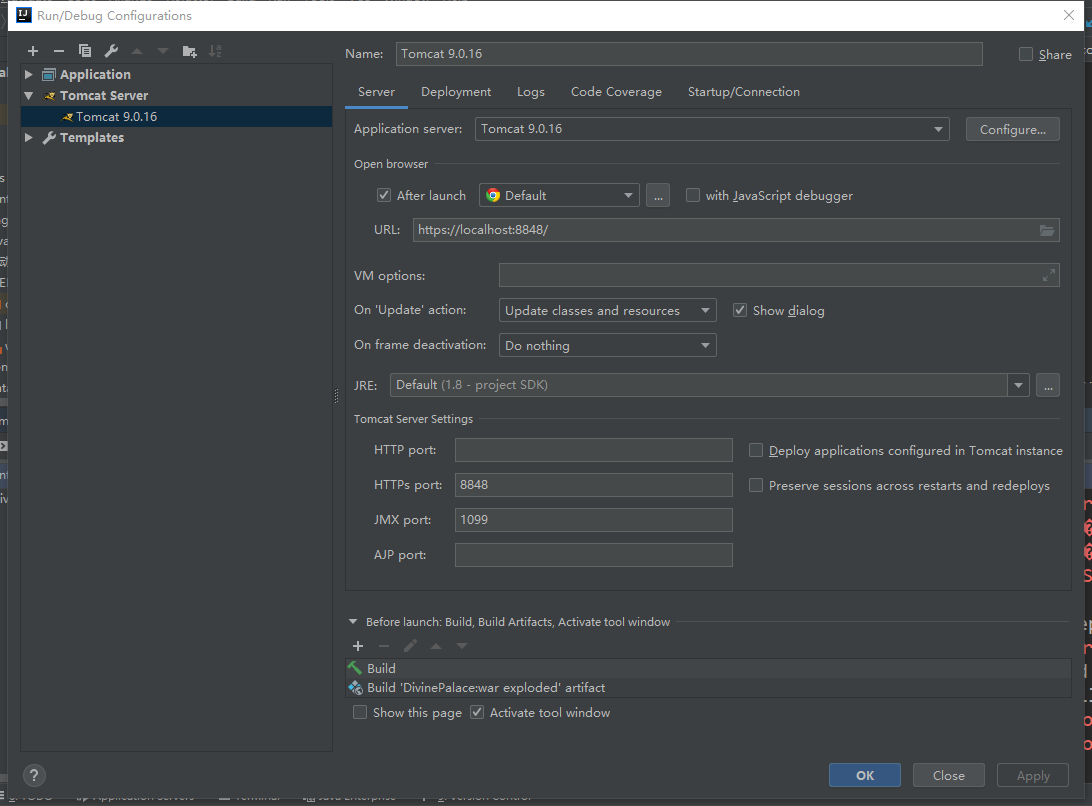
Task: Open browser selection ellipsis button
Action: point(657,196)
